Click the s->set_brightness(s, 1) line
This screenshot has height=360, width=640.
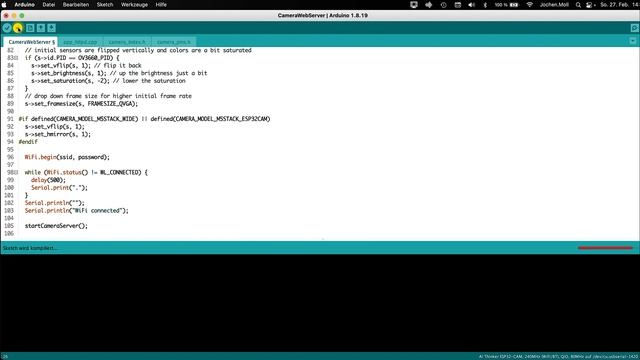(x=119, y=73)
